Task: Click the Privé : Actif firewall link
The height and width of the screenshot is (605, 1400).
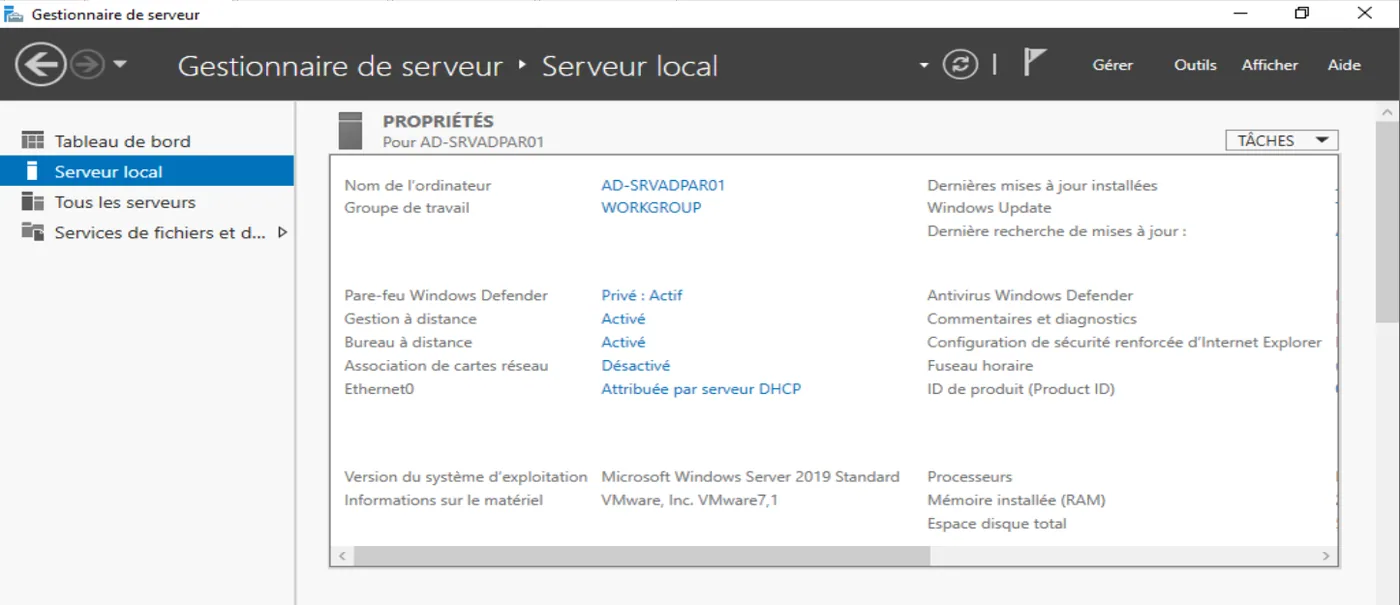Action: (x=642, y=295)
